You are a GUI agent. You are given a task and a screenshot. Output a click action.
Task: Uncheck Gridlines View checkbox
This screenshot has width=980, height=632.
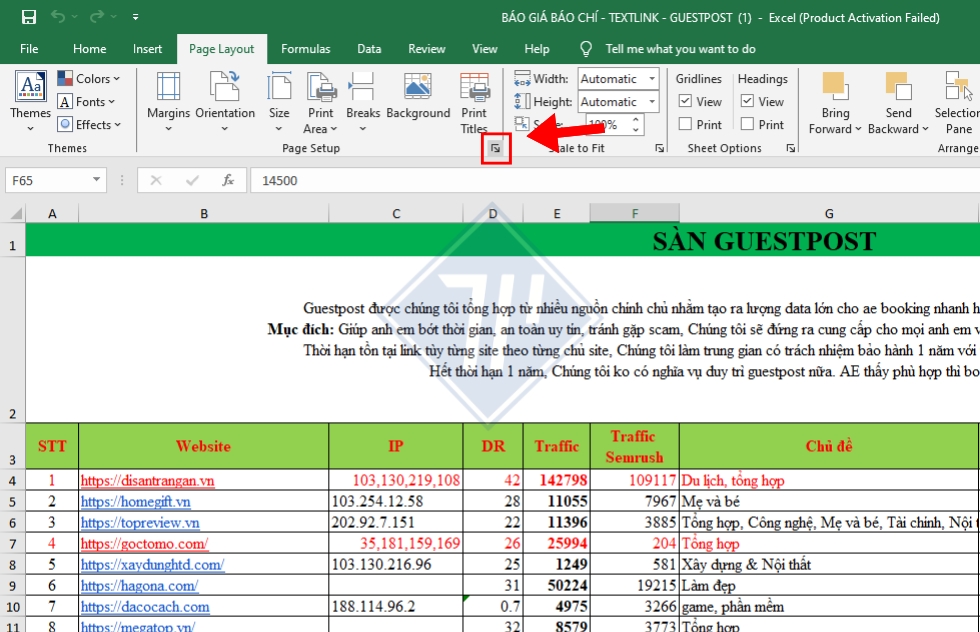pyautogui.click(x=686, y=101)
